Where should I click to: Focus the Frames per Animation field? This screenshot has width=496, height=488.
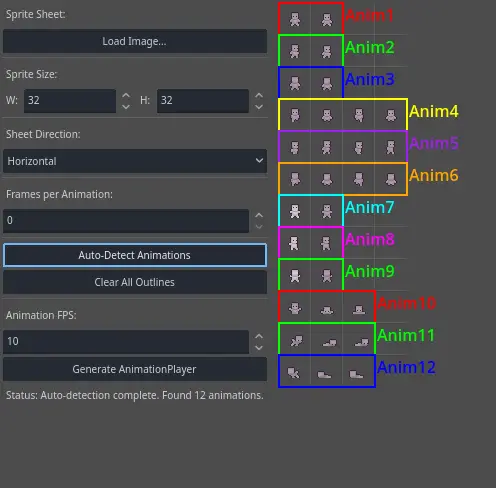coord(126,221)
